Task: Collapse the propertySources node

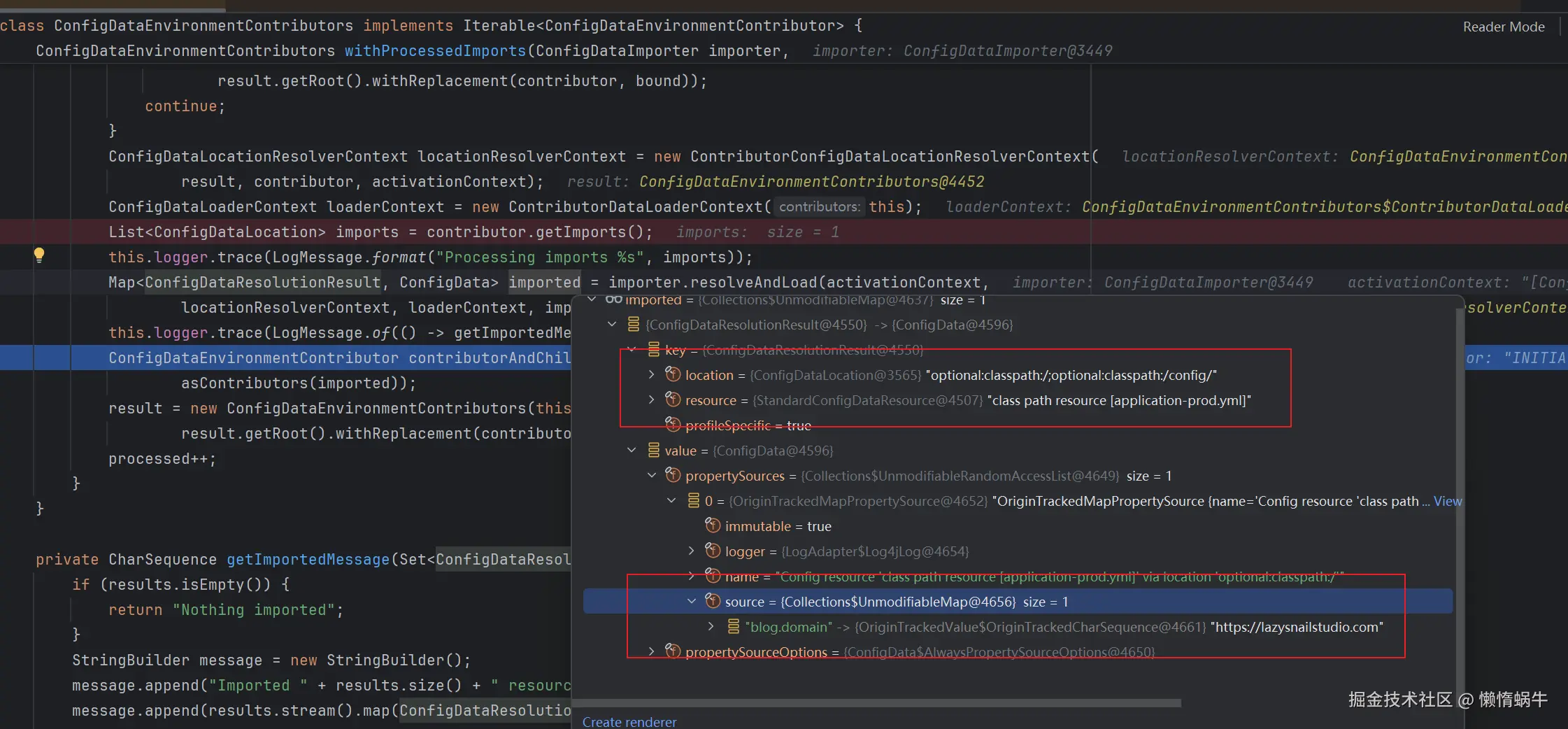Action: [x=652, y=476]
